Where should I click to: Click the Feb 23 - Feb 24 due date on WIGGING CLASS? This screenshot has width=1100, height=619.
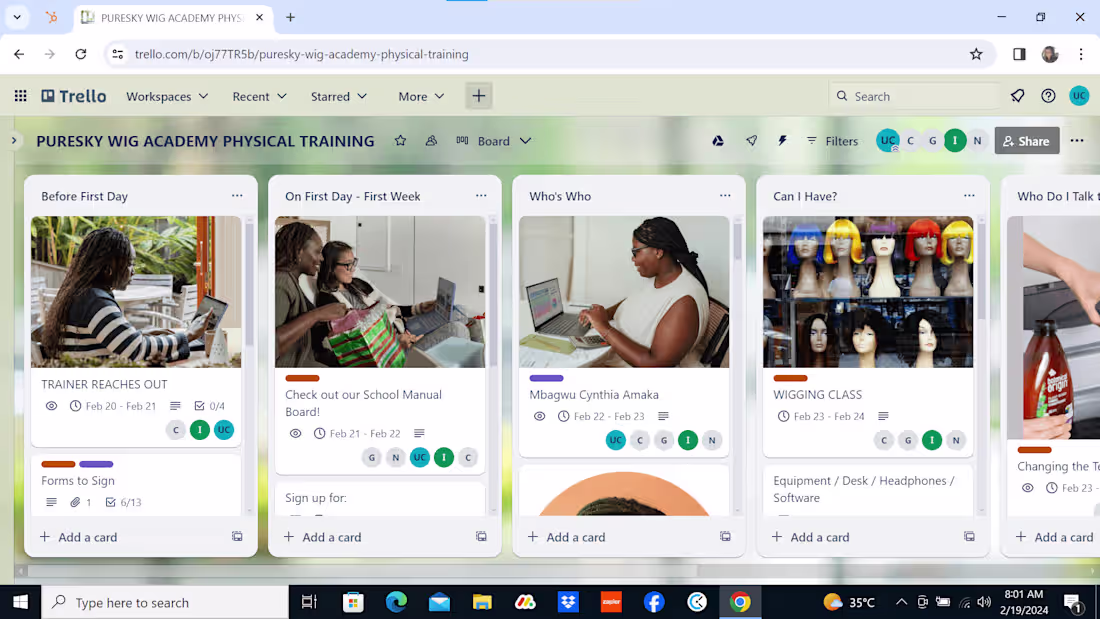[x=821, y=416]
